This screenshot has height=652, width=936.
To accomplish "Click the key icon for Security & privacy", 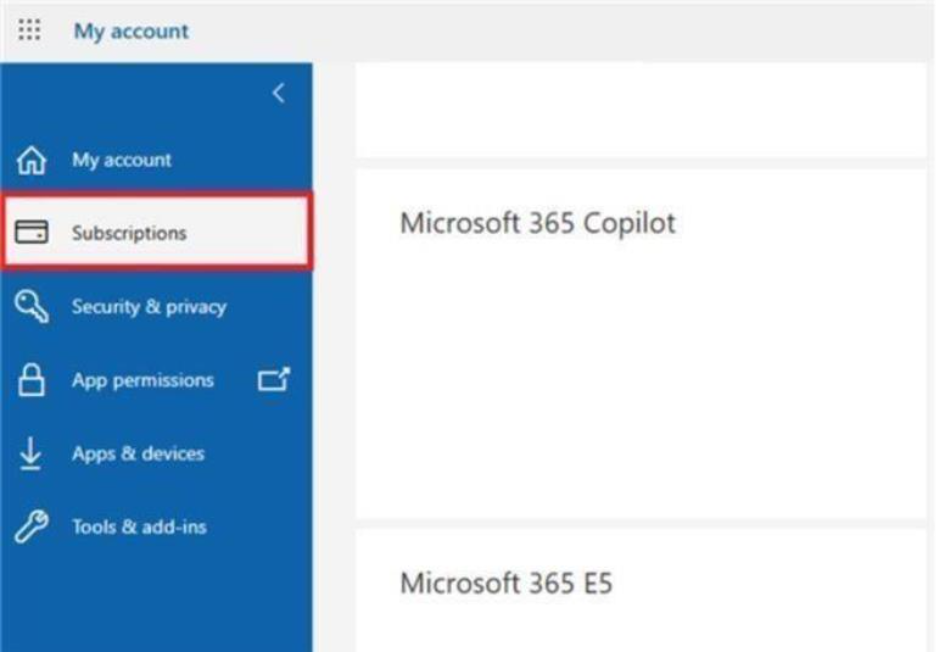I will coord(32,306).
